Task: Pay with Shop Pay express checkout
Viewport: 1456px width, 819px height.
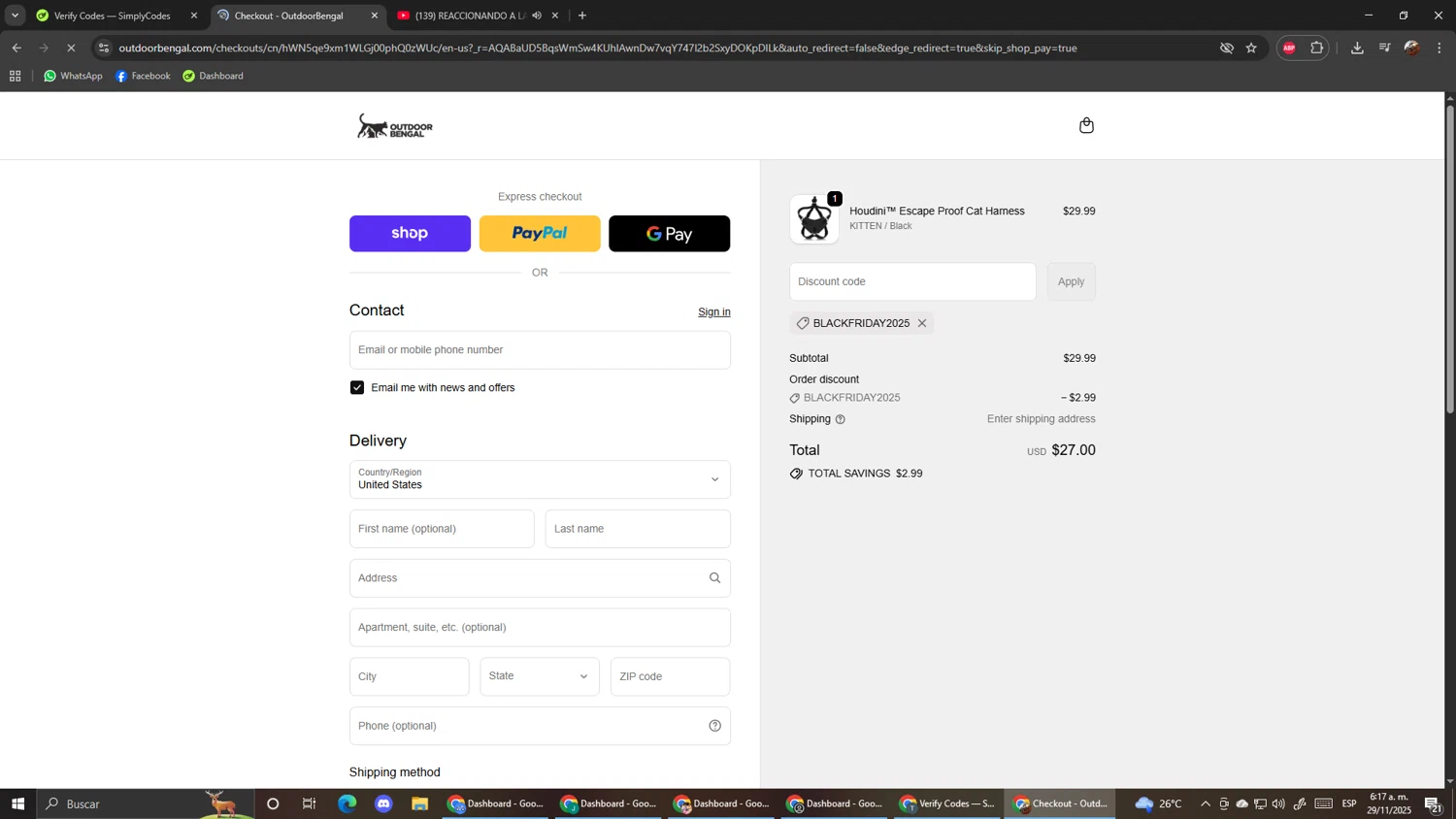Action: pos(410,234)
